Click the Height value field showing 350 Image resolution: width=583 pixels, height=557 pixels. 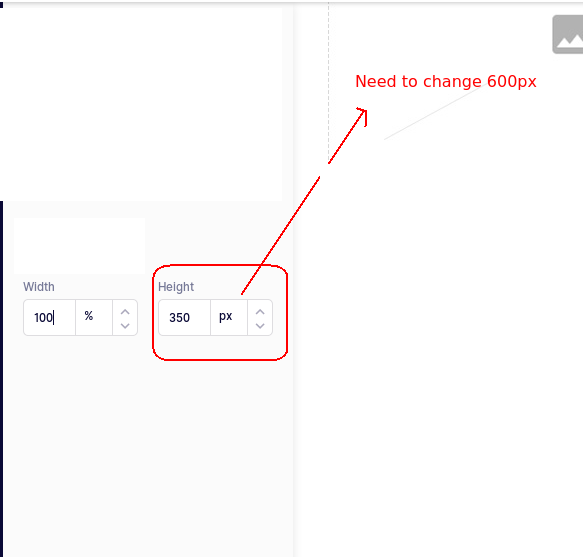(x=184, y=318)
